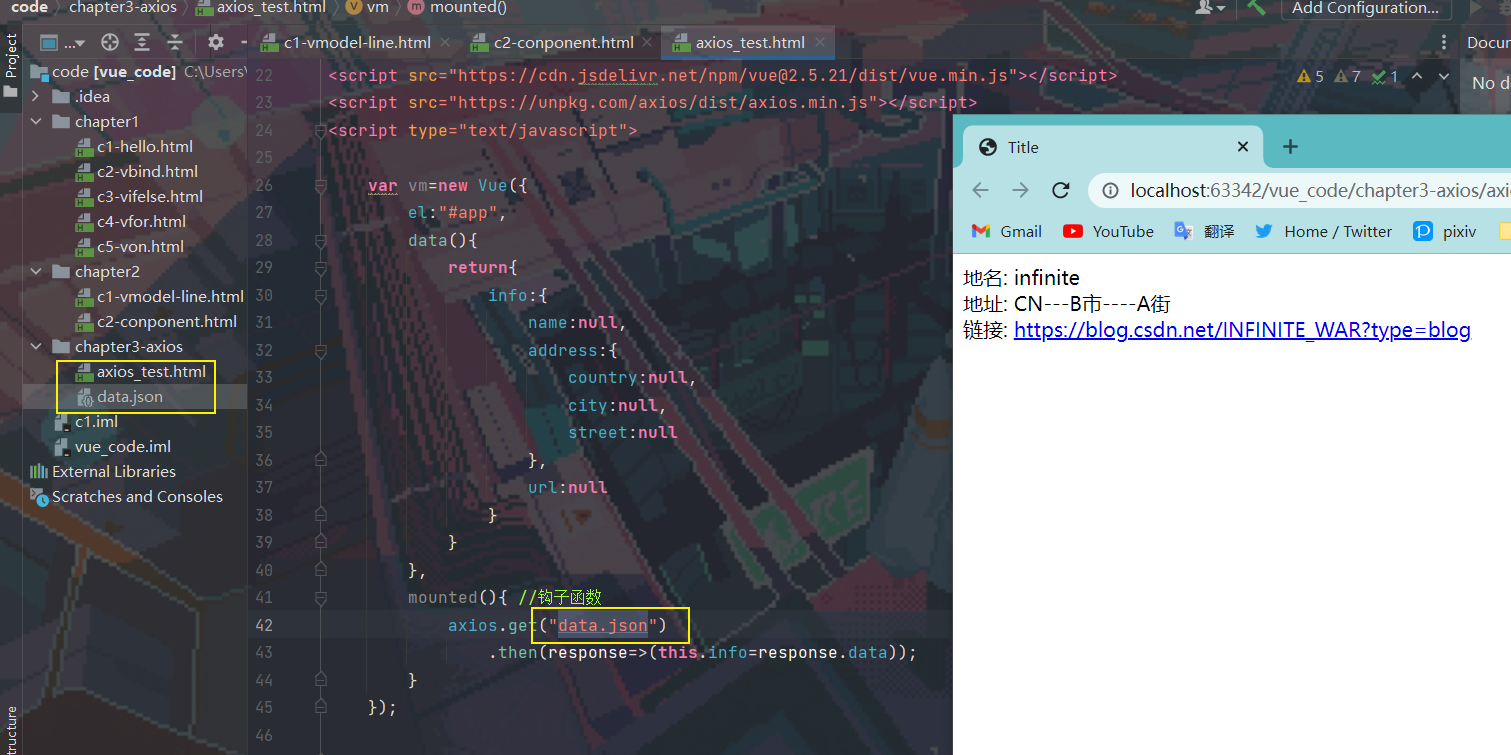Click axios_test.html in the breadcrumb bar

261,7
